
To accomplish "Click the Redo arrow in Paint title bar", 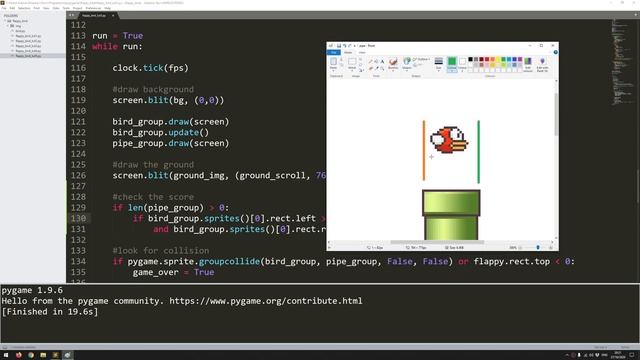I will (x=350, y=46).
